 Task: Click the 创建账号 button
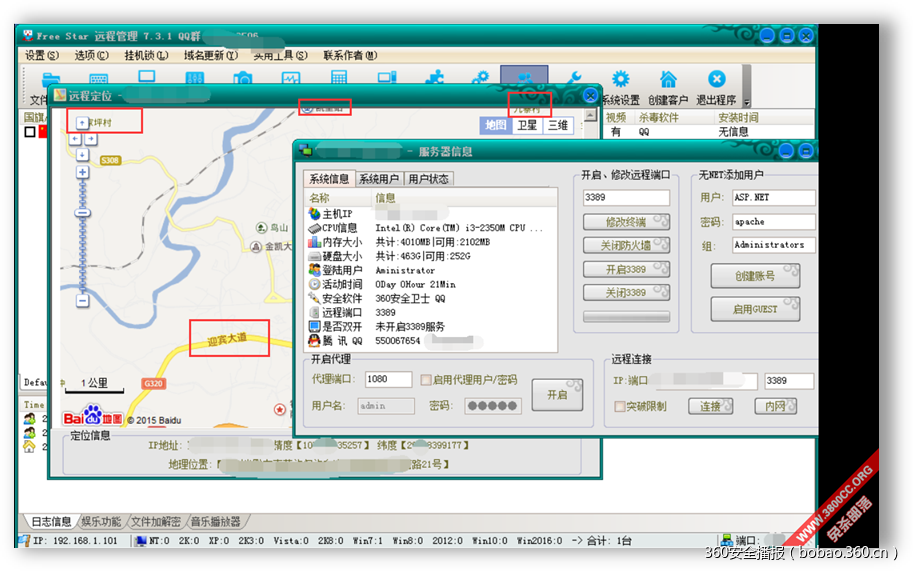(755, 276)
